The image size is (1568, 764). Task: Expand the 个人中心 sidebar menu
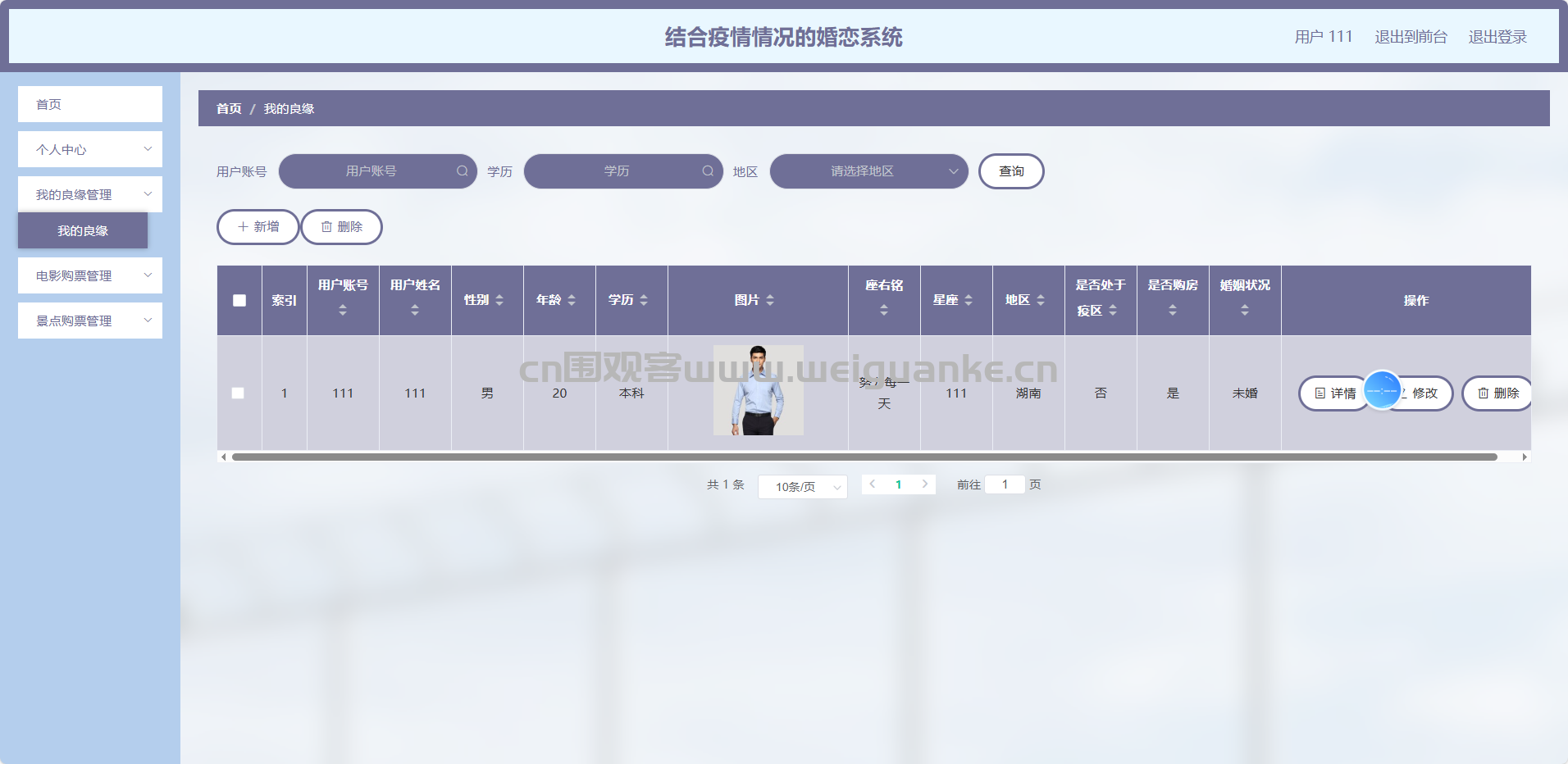click(90, 149)
